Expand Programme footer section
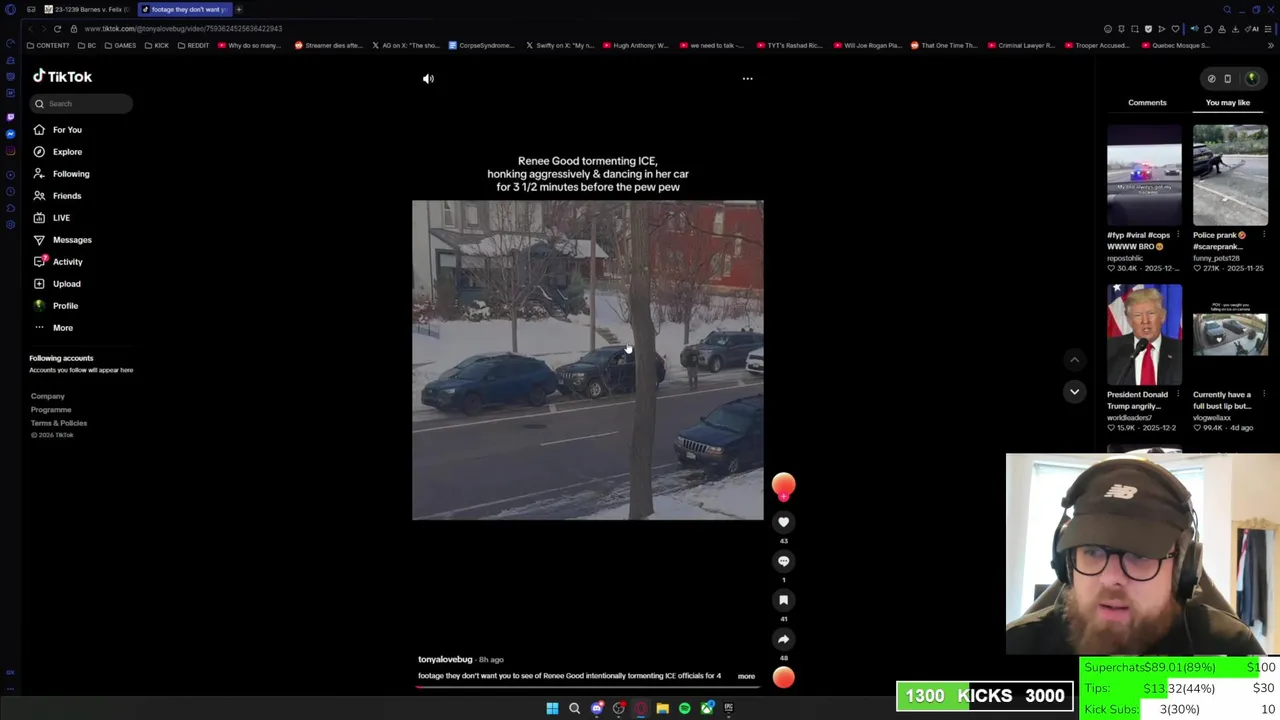1280x720 pixels. [50, 410]
